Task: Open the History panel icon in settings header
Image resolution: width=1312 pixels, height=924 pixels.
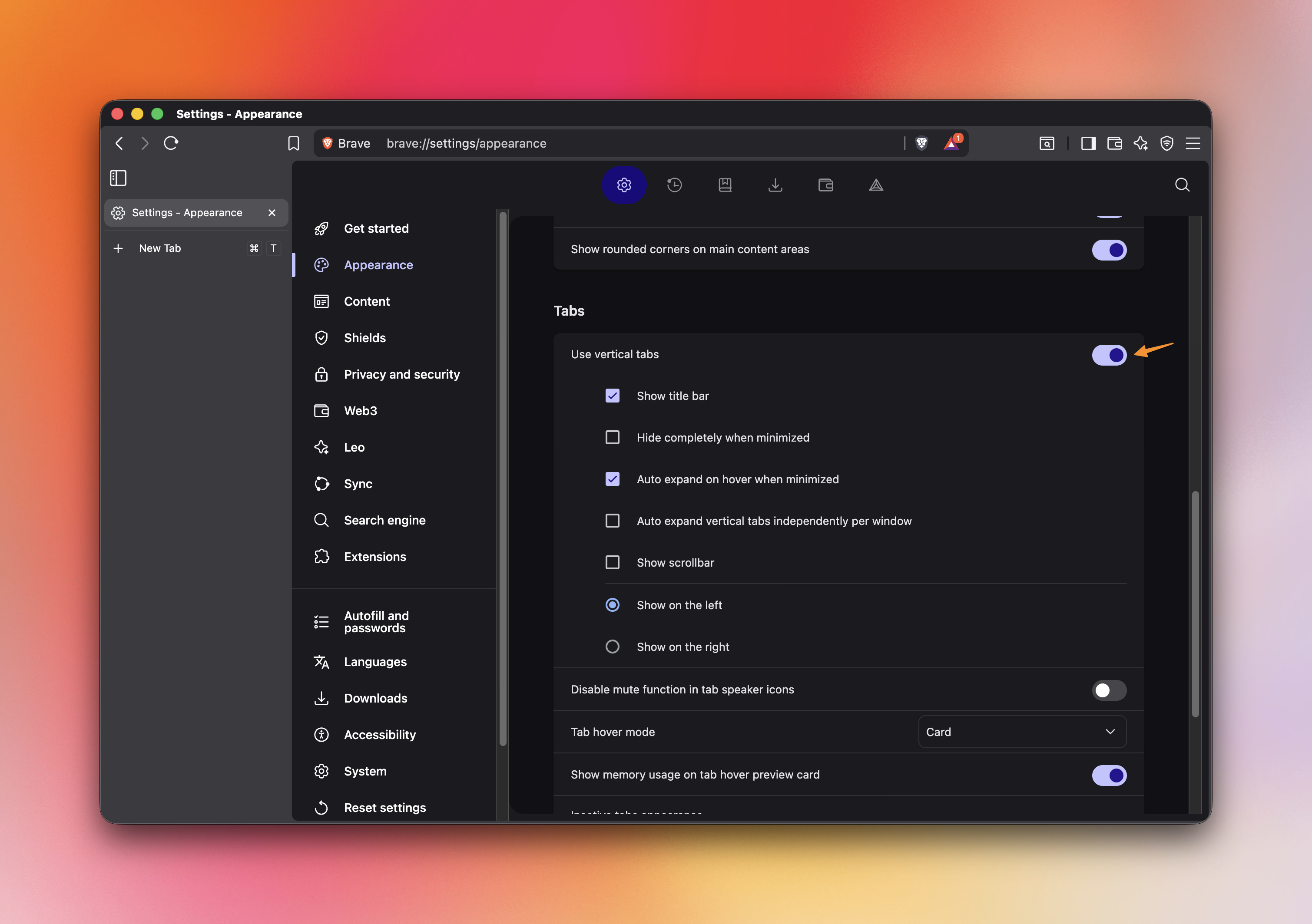Action: pyautogui.click(x=674, y=185)
